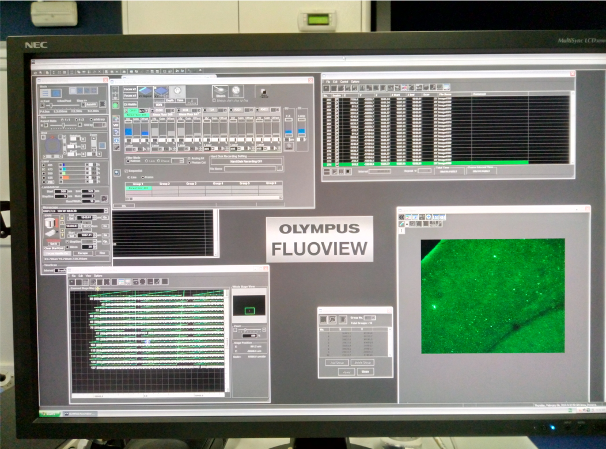Click the clock-shaped Time scan icon
Viewport: 606px width, 449px height.
pos(177,91)
